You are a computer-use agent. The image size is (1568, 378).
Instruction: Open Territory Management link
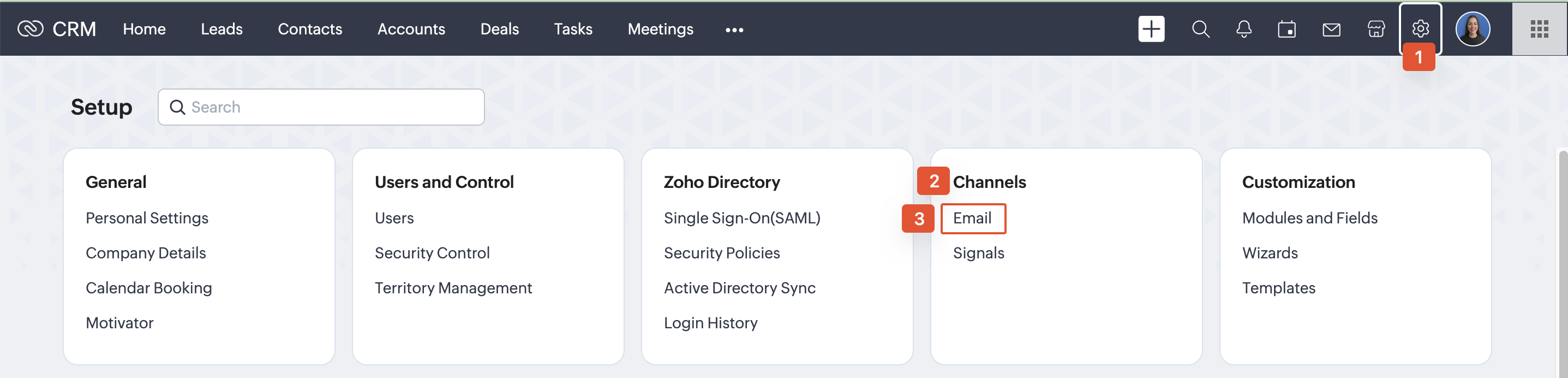tap(453, 288)
